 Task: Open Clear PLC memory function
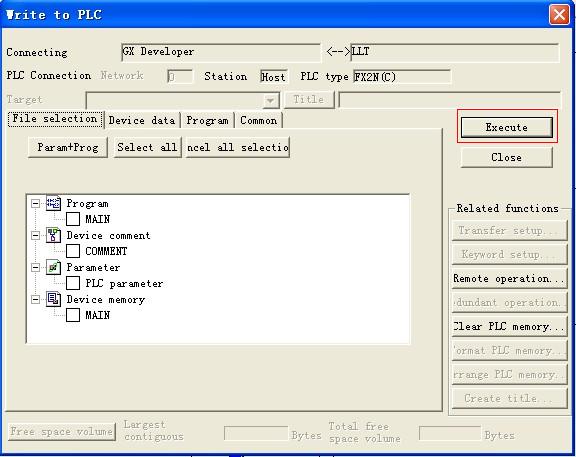pyautogui.click(x=510, y=327)
